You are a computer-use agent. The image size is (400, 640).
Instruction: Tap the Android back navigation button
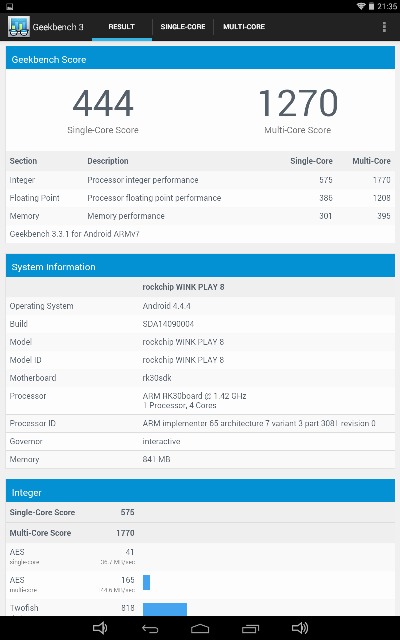coord(150,628)
